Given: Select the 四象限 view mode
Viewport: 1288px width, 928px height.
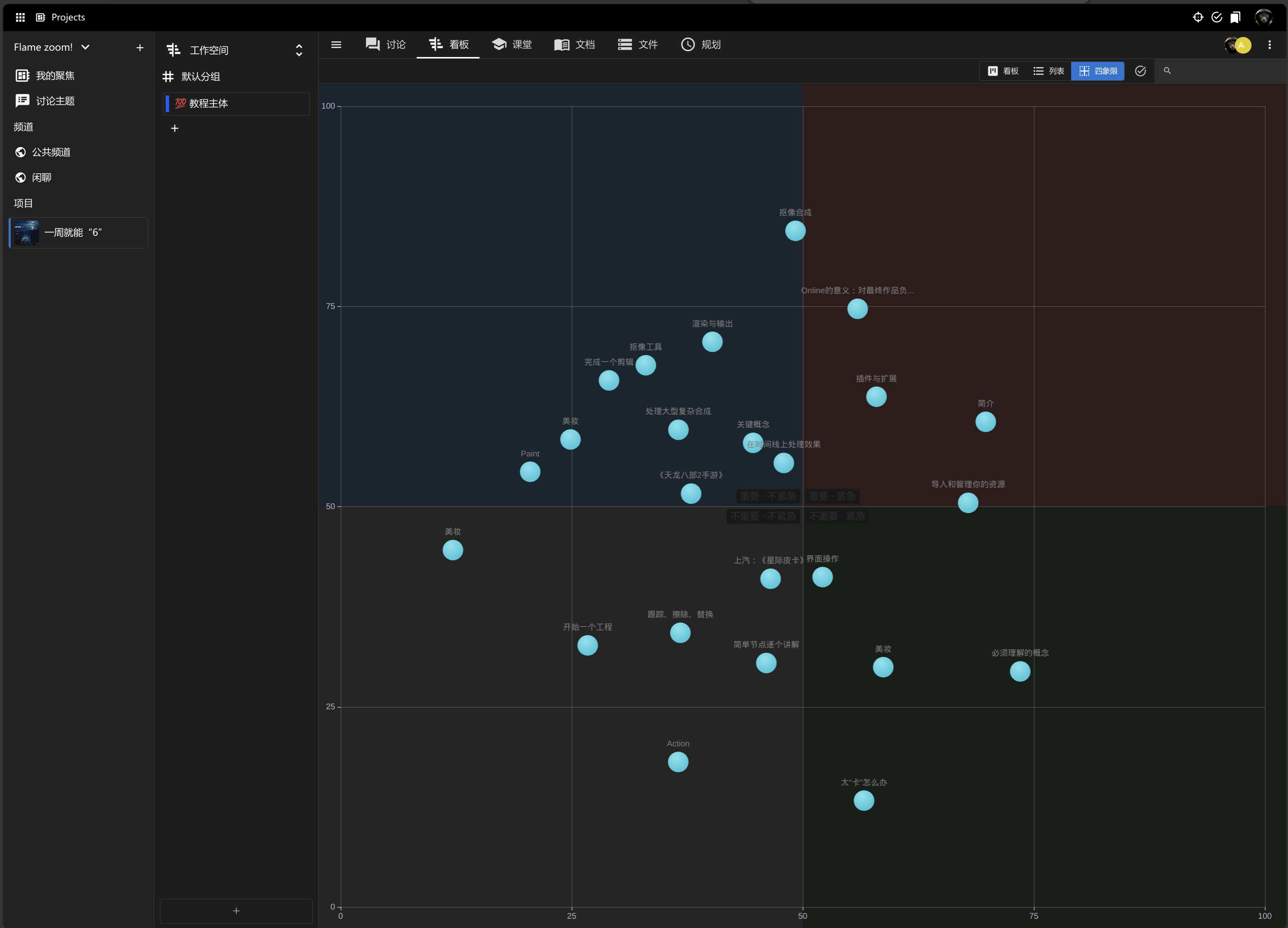Looking at the screenshot, I should click(1097, 71).
